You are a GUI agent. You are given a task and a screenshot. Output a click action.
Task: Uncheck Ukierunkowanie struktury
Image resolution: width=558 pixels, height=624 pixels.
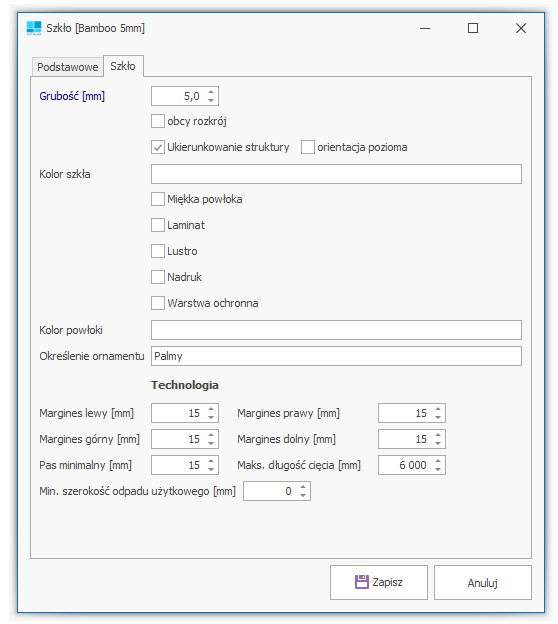tap(158, 147)
